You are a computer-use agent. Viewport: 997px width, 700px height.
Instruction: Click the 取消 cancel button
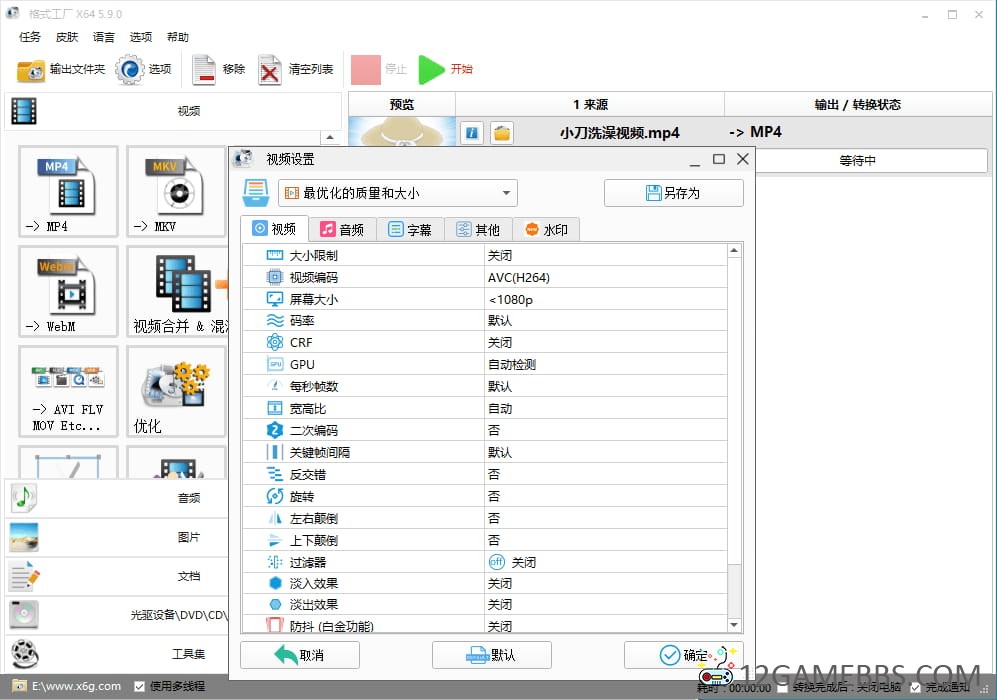[299, 655]
